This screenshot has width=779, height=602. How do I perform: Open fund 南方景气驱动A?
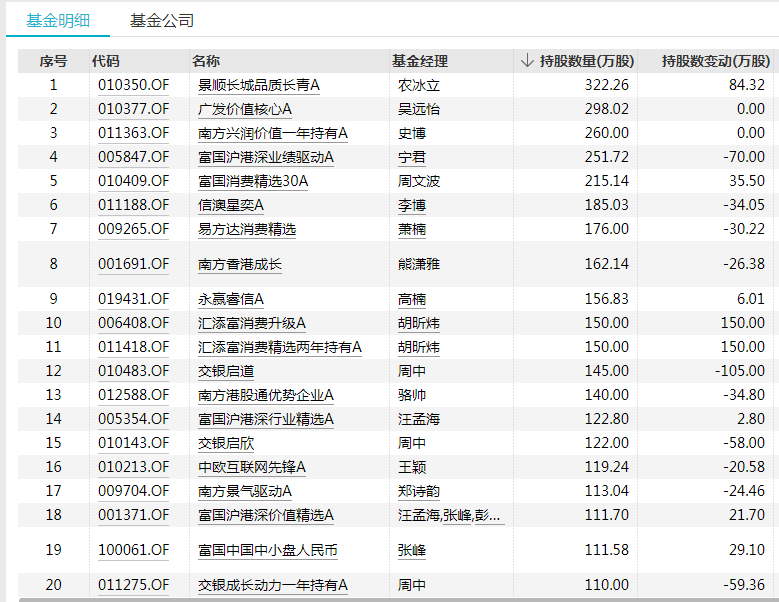tap(244, 491)
